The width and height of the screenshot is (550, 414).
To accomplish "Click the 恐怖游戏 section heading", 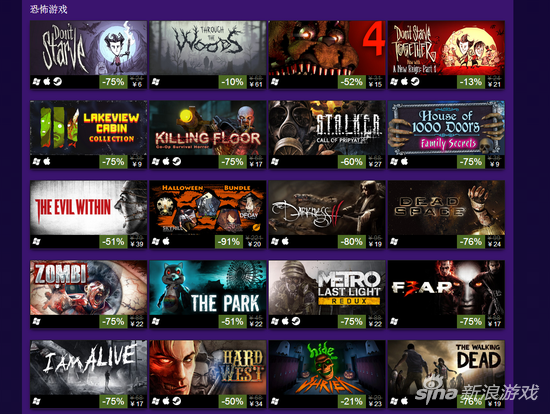I will (x=48, y=9).
